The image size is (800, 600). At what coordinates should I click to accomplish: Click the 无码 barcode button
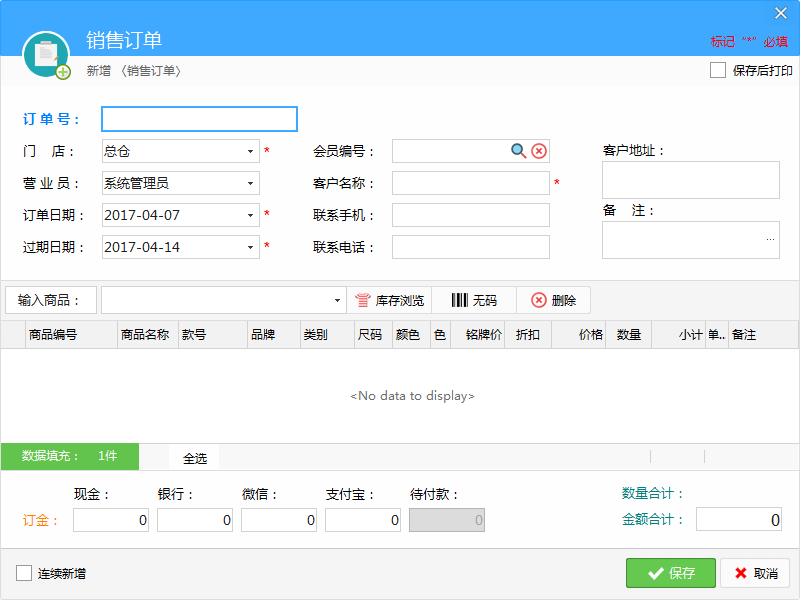point(474,300)
